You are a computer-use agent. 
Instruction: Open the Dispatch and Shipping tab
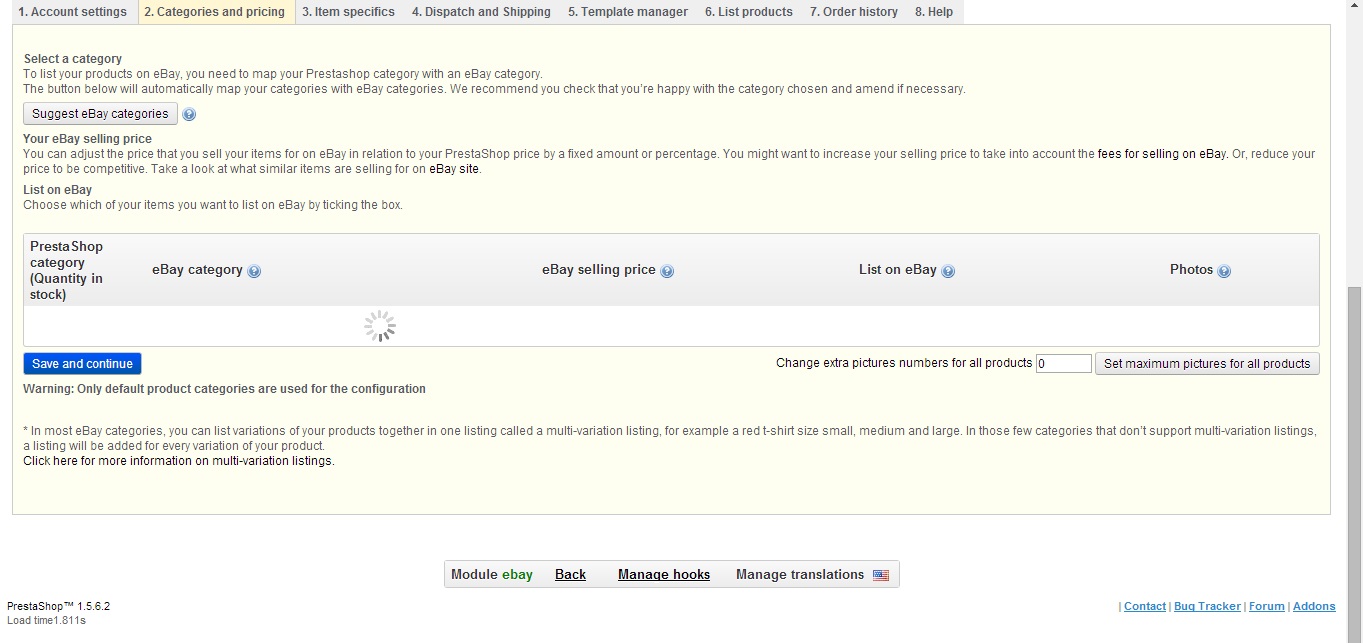pyautogui.click(x=481, y=12)
